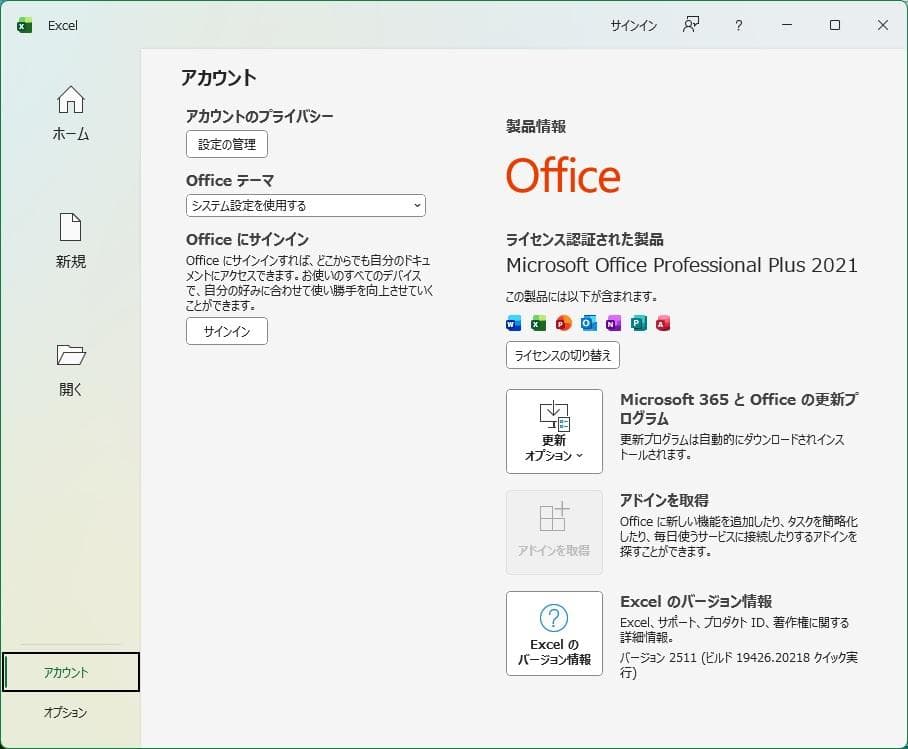Click the disabled アドインを取得 button

pos(554,532)
